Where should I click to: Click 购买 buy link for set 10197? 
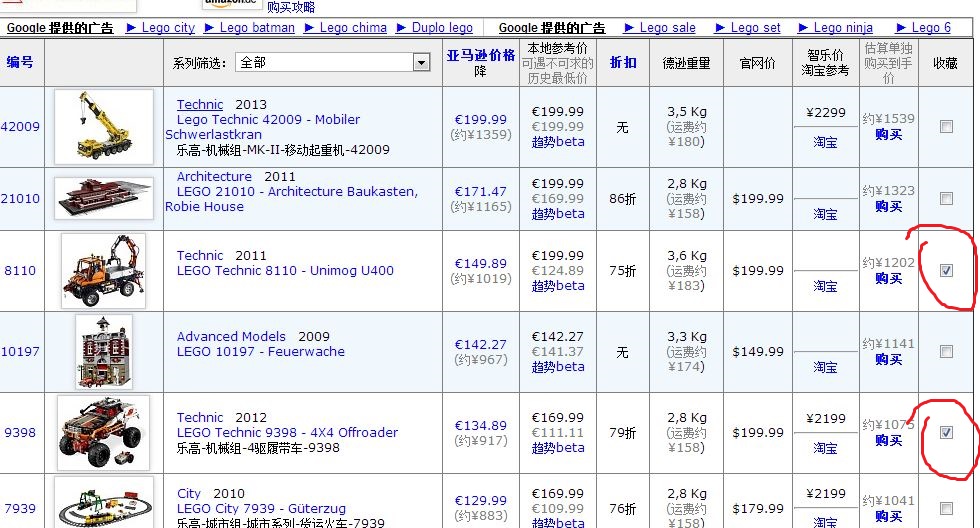[x=888, y=359]
